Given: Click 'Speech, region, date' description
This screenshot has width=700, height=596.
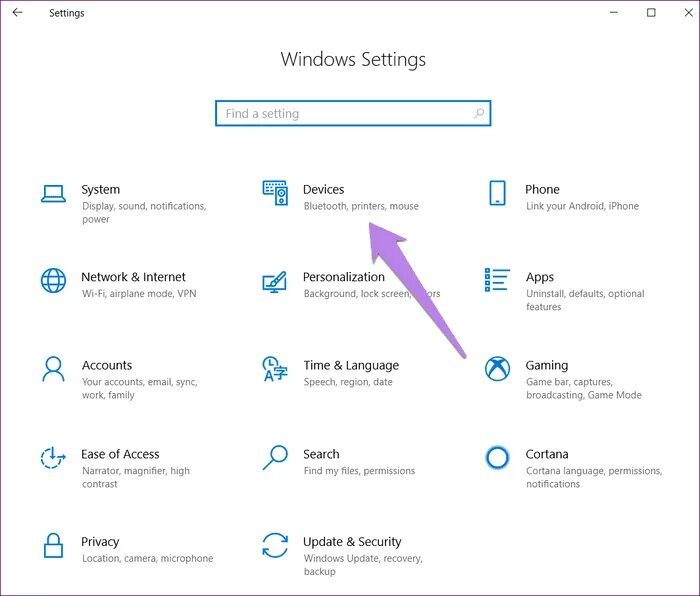Looking at the screenshot, I should point(348,382).
